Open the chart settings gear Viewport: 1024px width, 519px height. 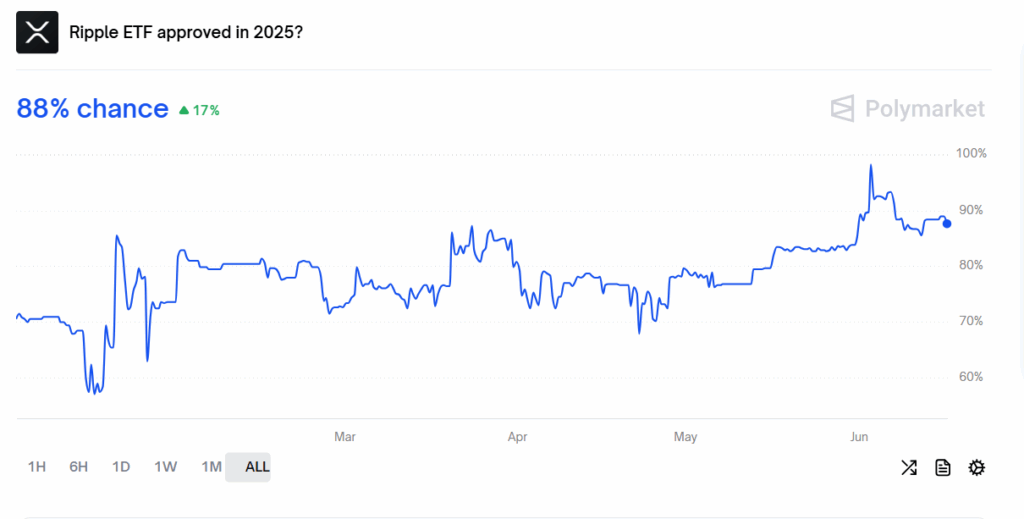pyautogui.click(x=976, y=467)
